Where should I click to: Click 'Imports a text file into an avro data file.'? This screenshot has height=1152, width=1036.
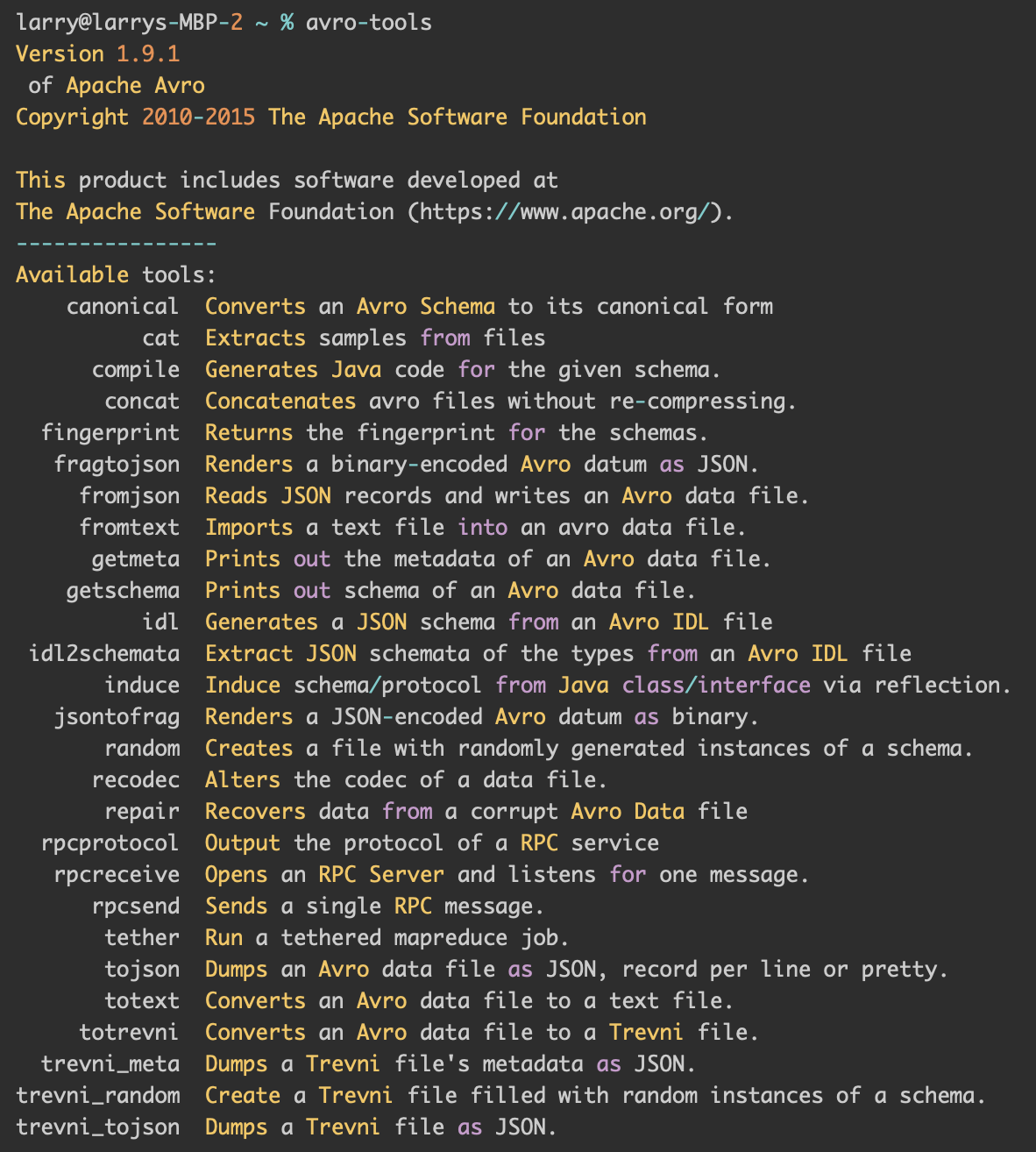pos(476,527)
